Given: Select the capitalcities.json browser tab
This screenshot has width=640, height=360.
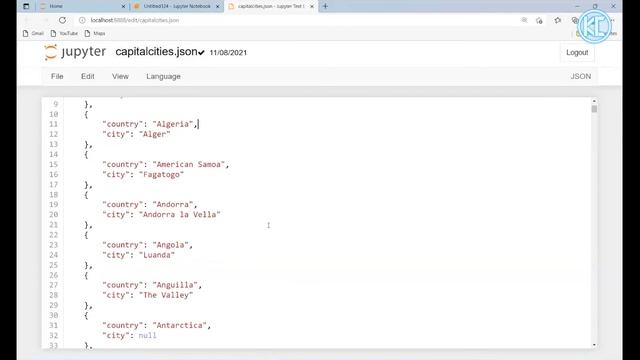Looking at the screenshot, I should point(271,6).
